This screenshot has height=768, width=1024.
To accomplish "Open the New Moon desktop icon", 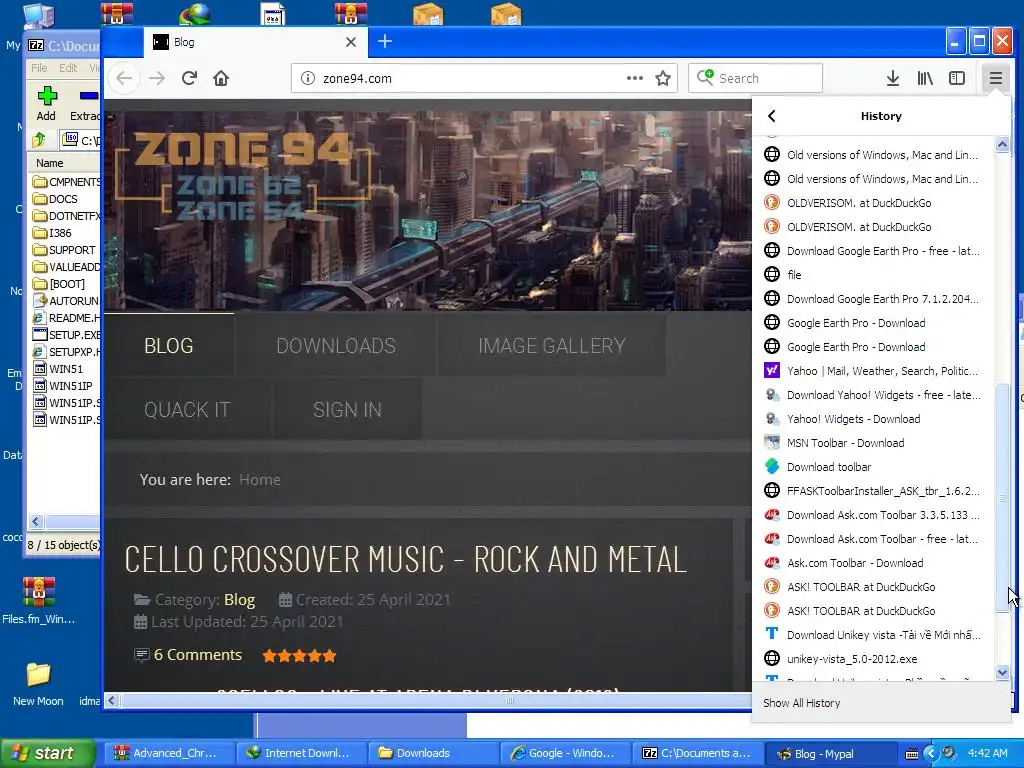I will coord(38,684).
